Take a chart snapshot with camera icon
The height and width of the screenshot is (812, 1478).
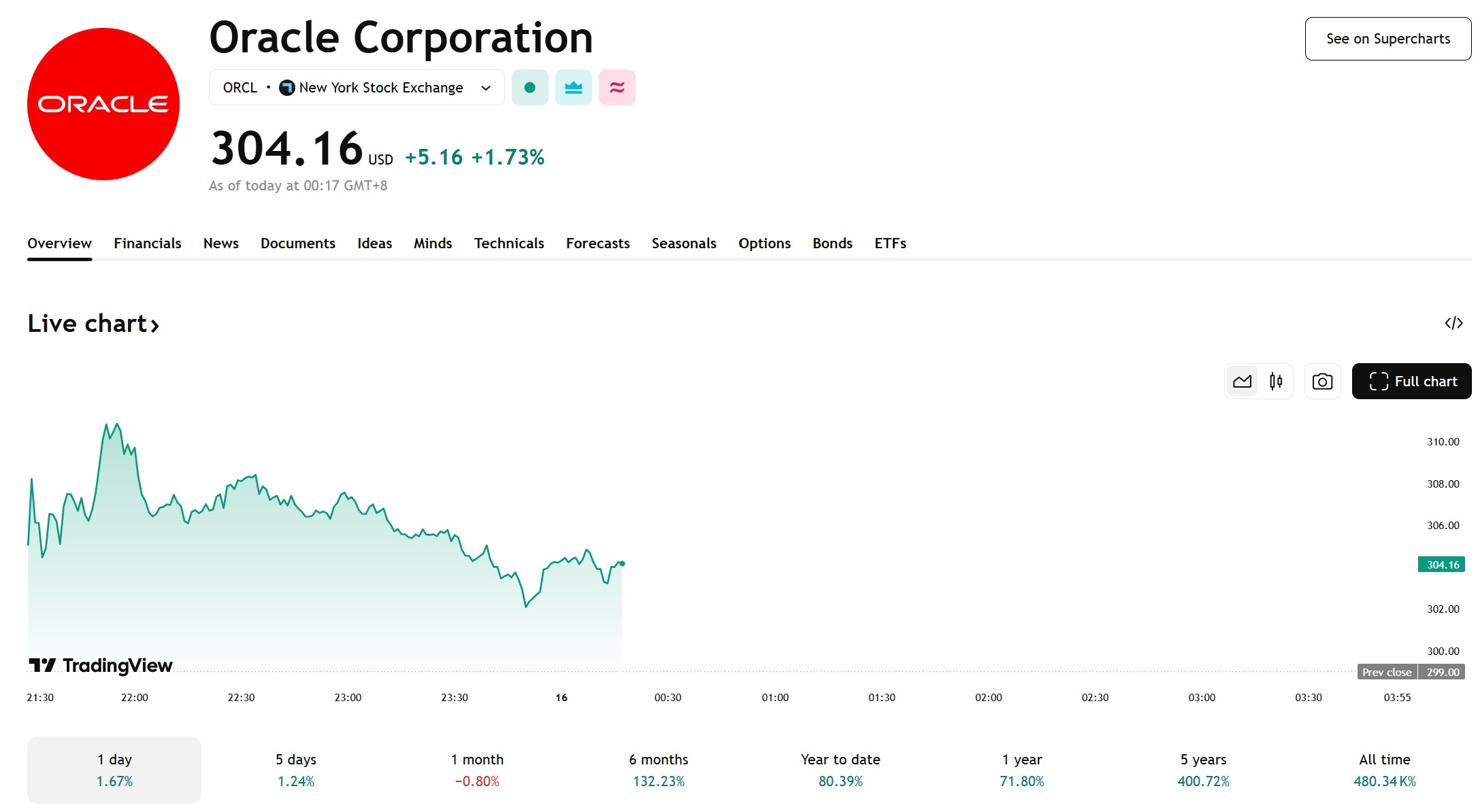coord(1322,382)
